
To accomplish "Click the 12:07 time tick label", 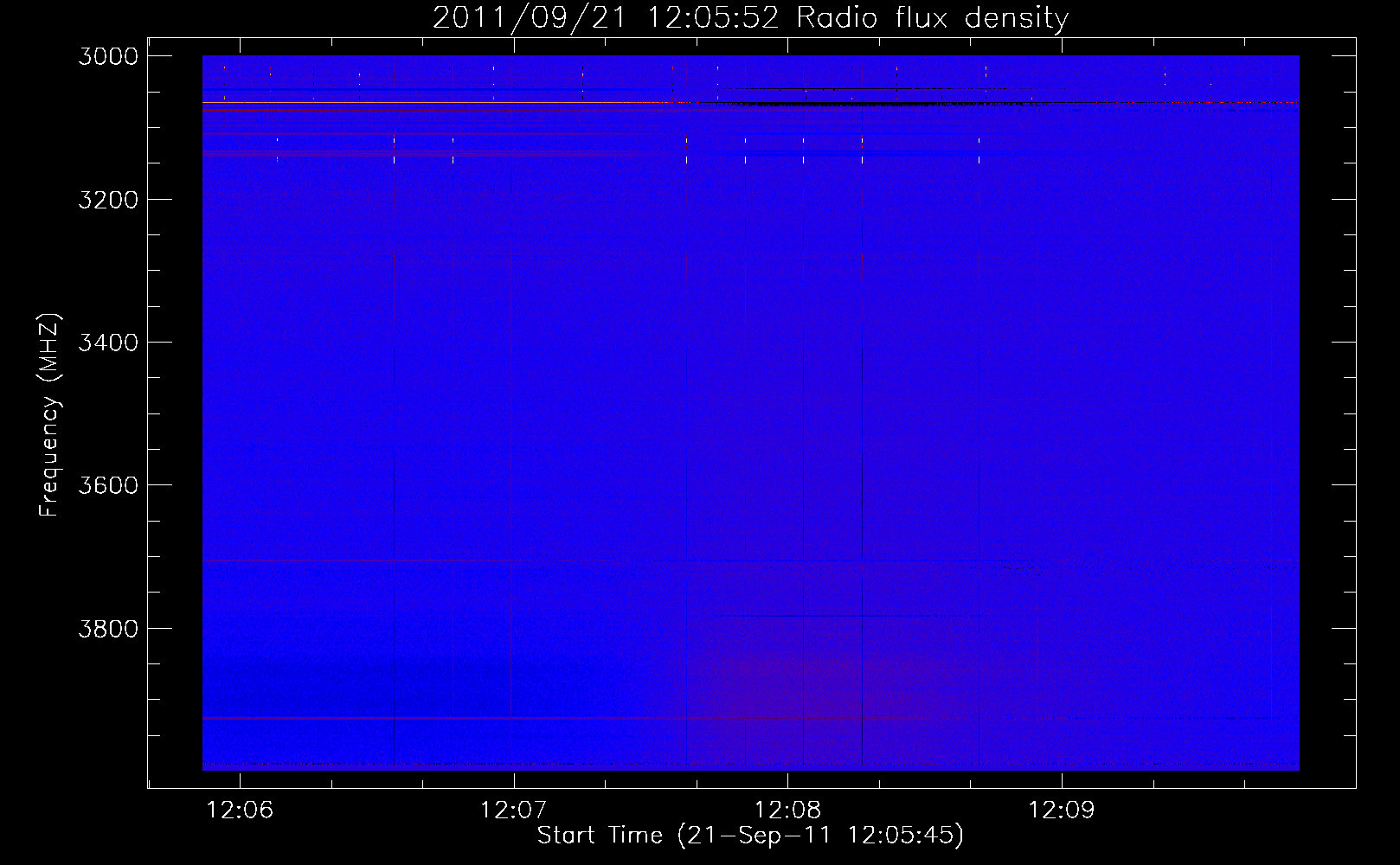I will pyautogui.click(x=514, y=811).
